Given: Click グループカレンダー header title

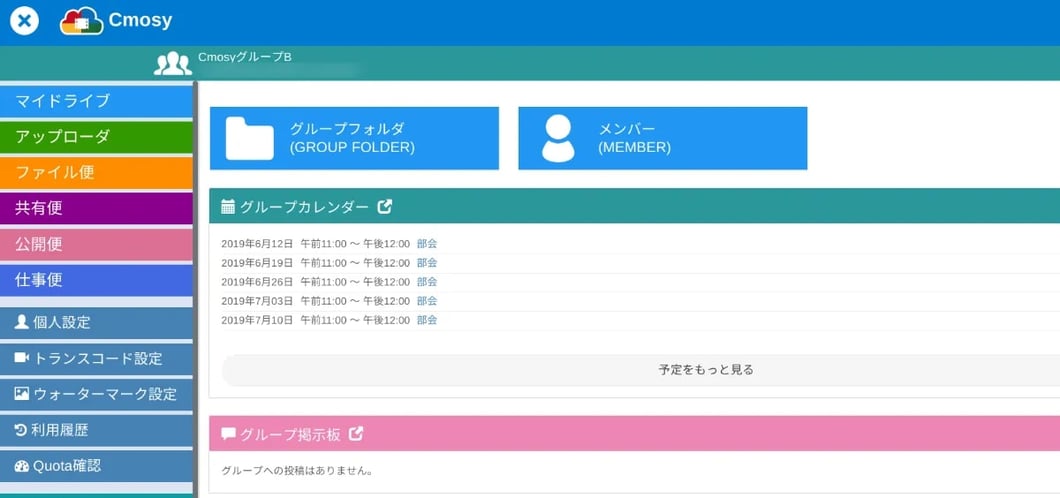Looking at the screenshot, I should click(304, 207).
